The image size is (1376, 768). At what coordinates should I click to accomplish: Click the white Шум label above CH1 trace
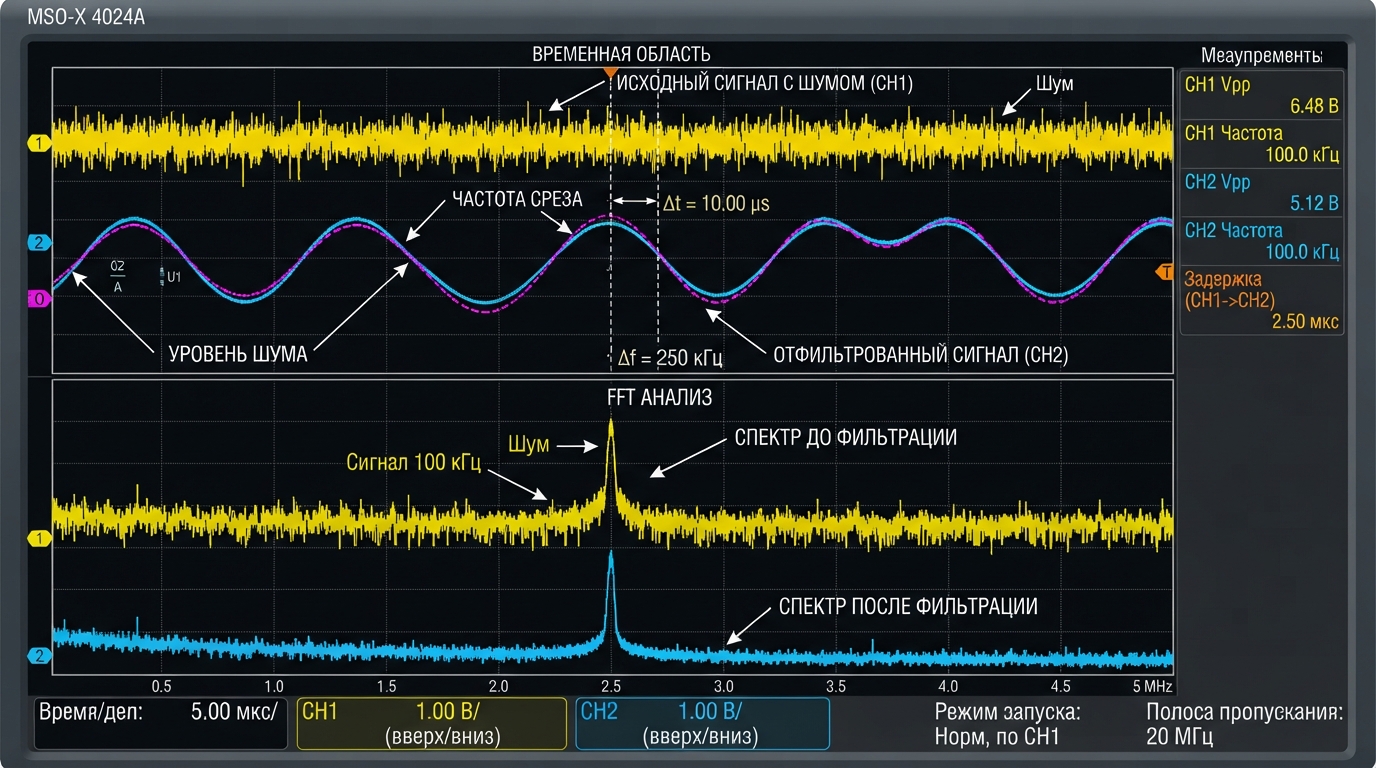pos(1054,83)
